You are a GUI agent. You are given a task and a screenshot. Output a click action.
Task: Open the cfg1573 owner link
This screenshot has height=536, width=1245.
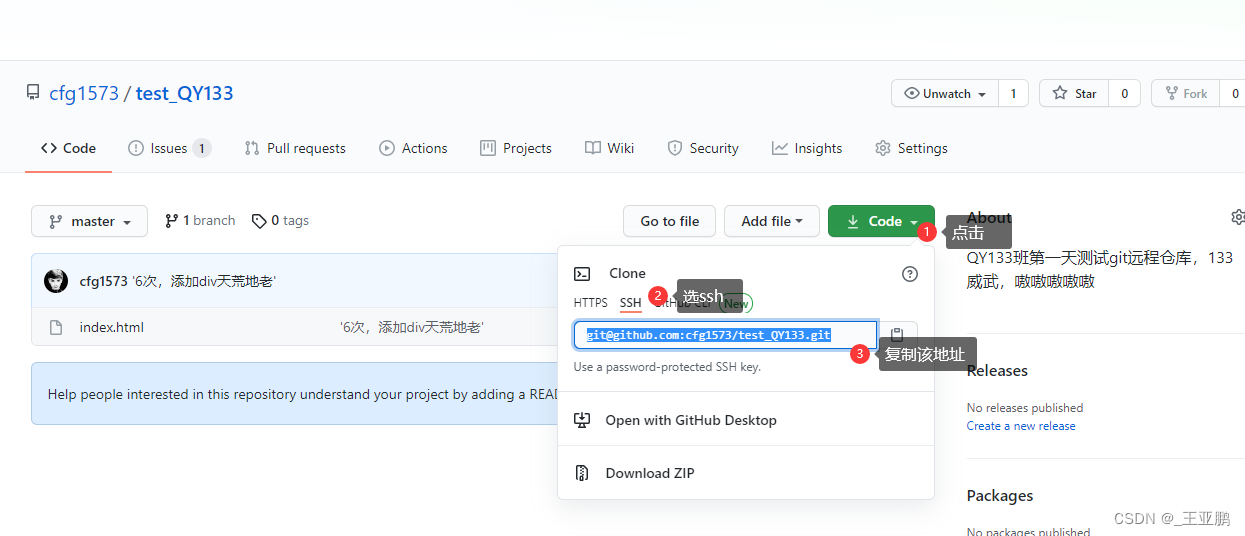[83, 93]
